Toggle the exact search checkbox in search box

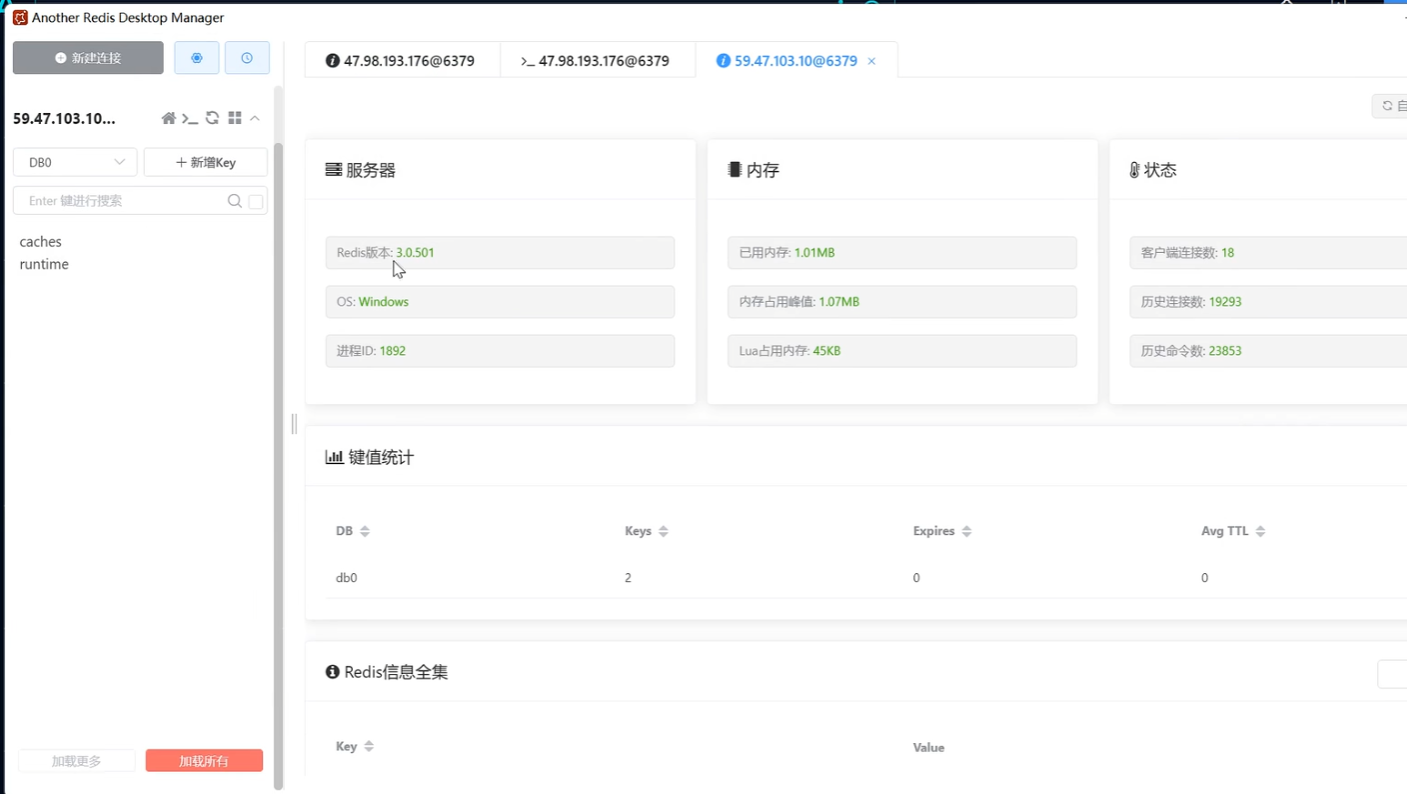pyautogui.click(x=256, y=201)
